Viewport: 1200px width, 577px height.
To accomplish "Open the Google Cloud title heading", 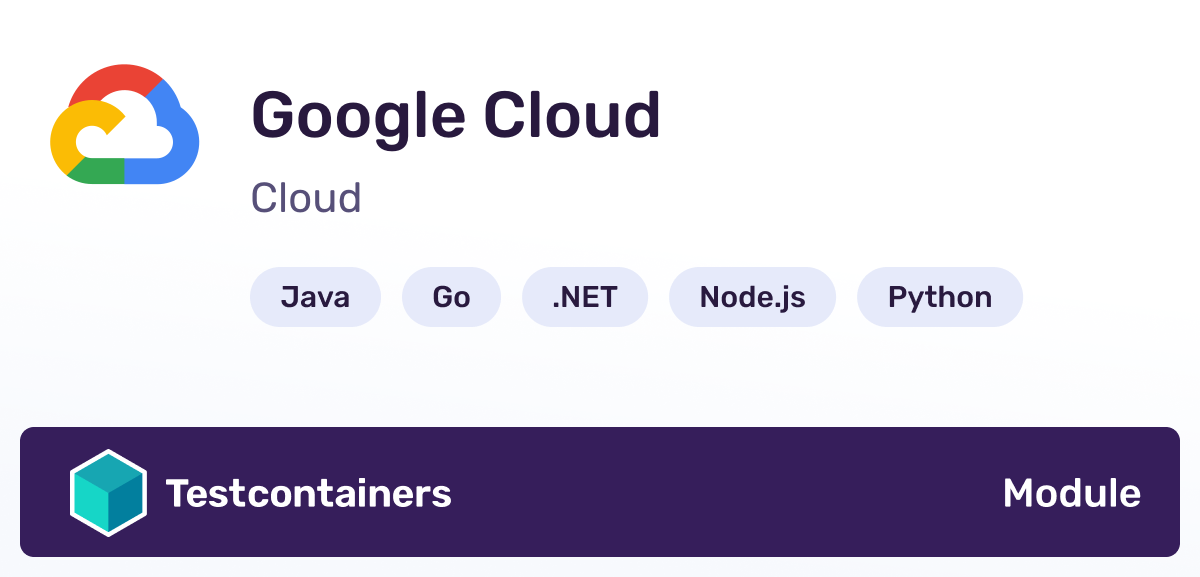I will click(x=456, y=117).
